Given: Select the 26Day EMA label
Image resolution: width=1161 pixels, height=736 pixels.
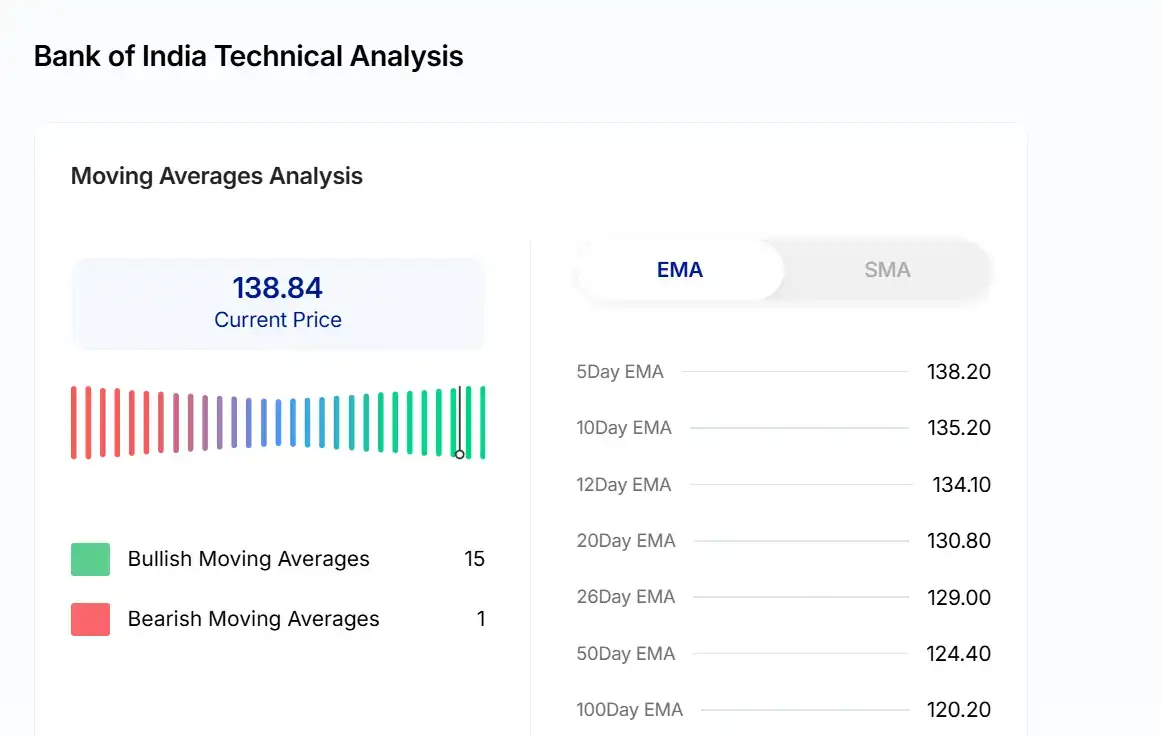Looking at the screenshot, I should (x=626, y=597).
